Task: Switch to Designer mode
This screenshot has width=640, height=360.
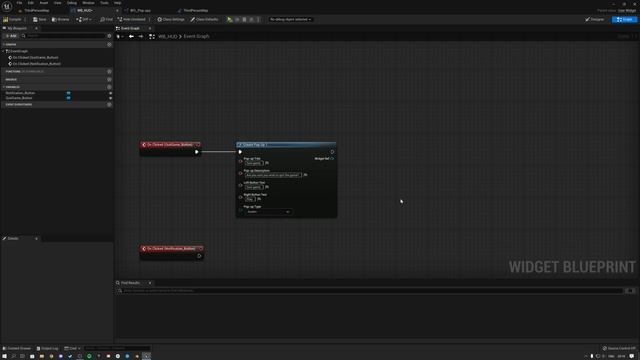Action: coord(595,19)
